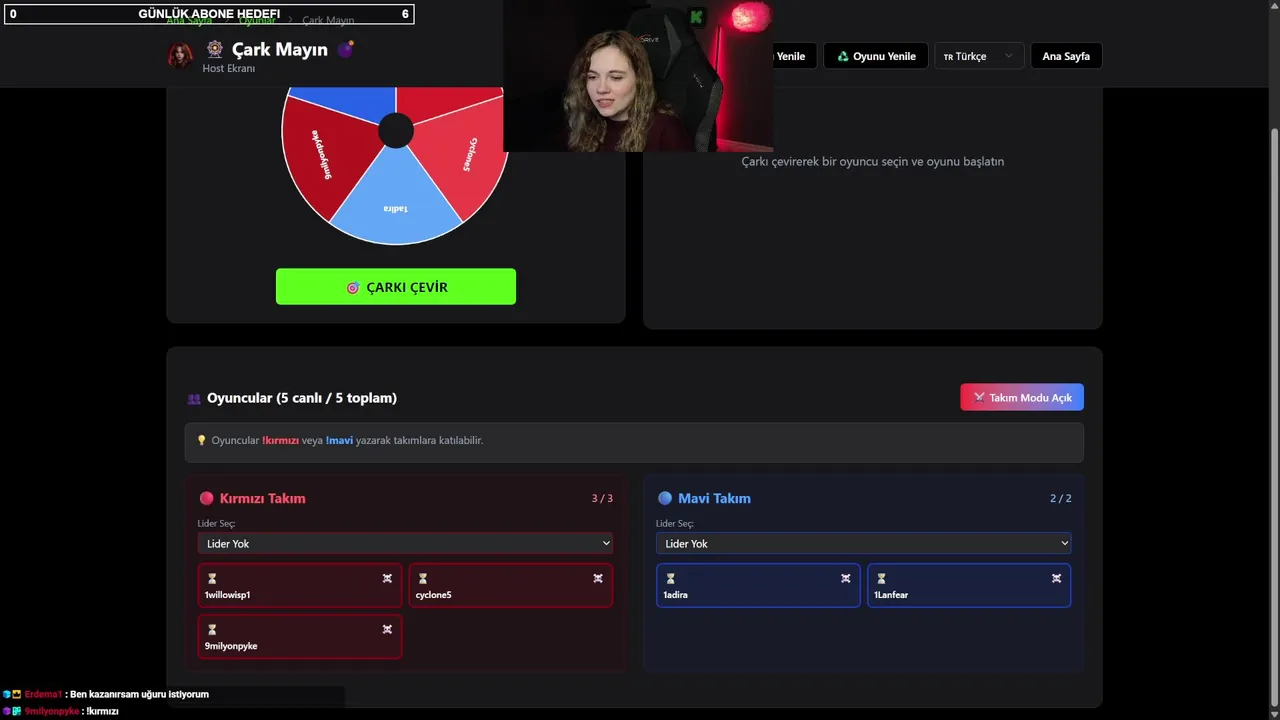
Task: Click the 2 / 2 blue team count
Action: (1060, 498)
